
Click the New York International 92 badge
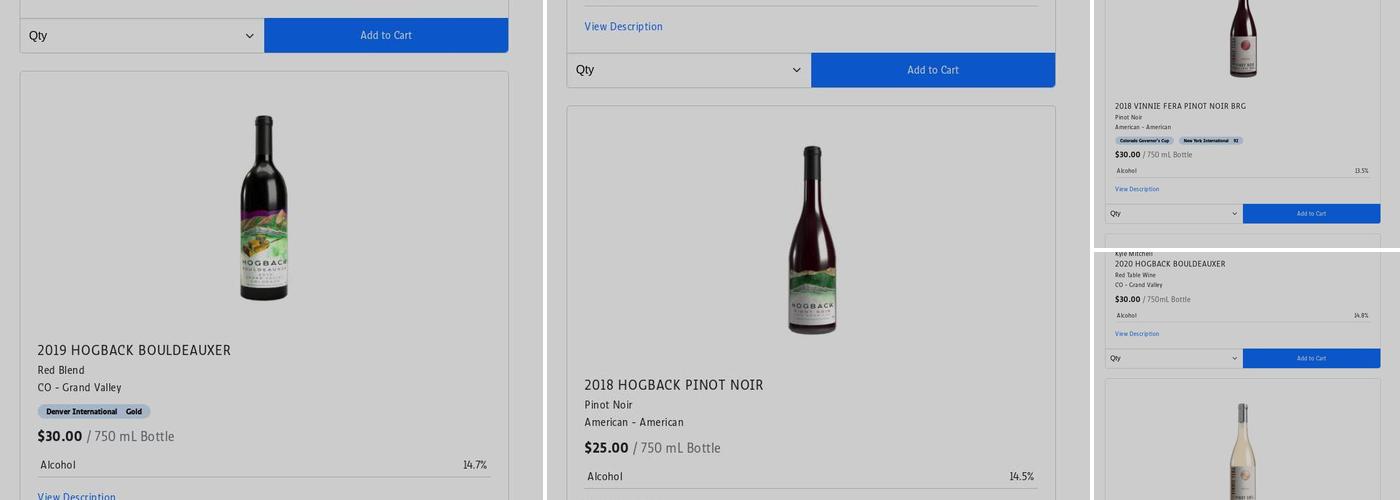(x=1210, y=141)
